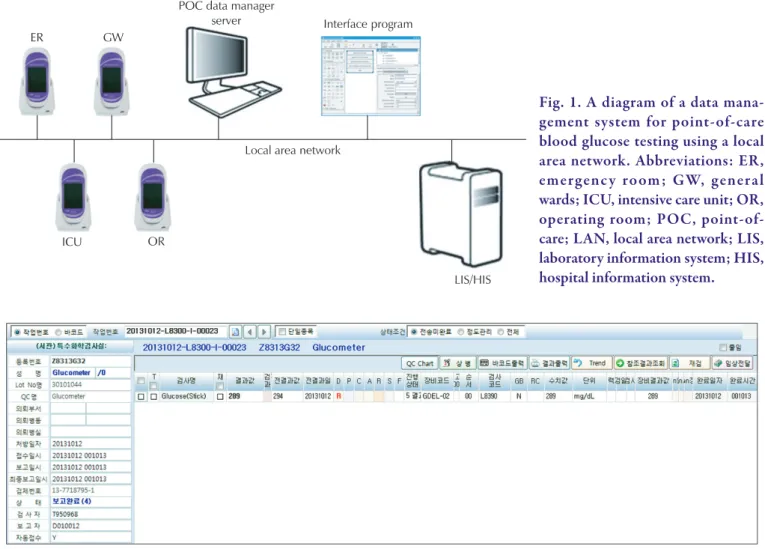Click the result value 289 in bold
This screenshot has height=549, width=765.
point(235,396)
